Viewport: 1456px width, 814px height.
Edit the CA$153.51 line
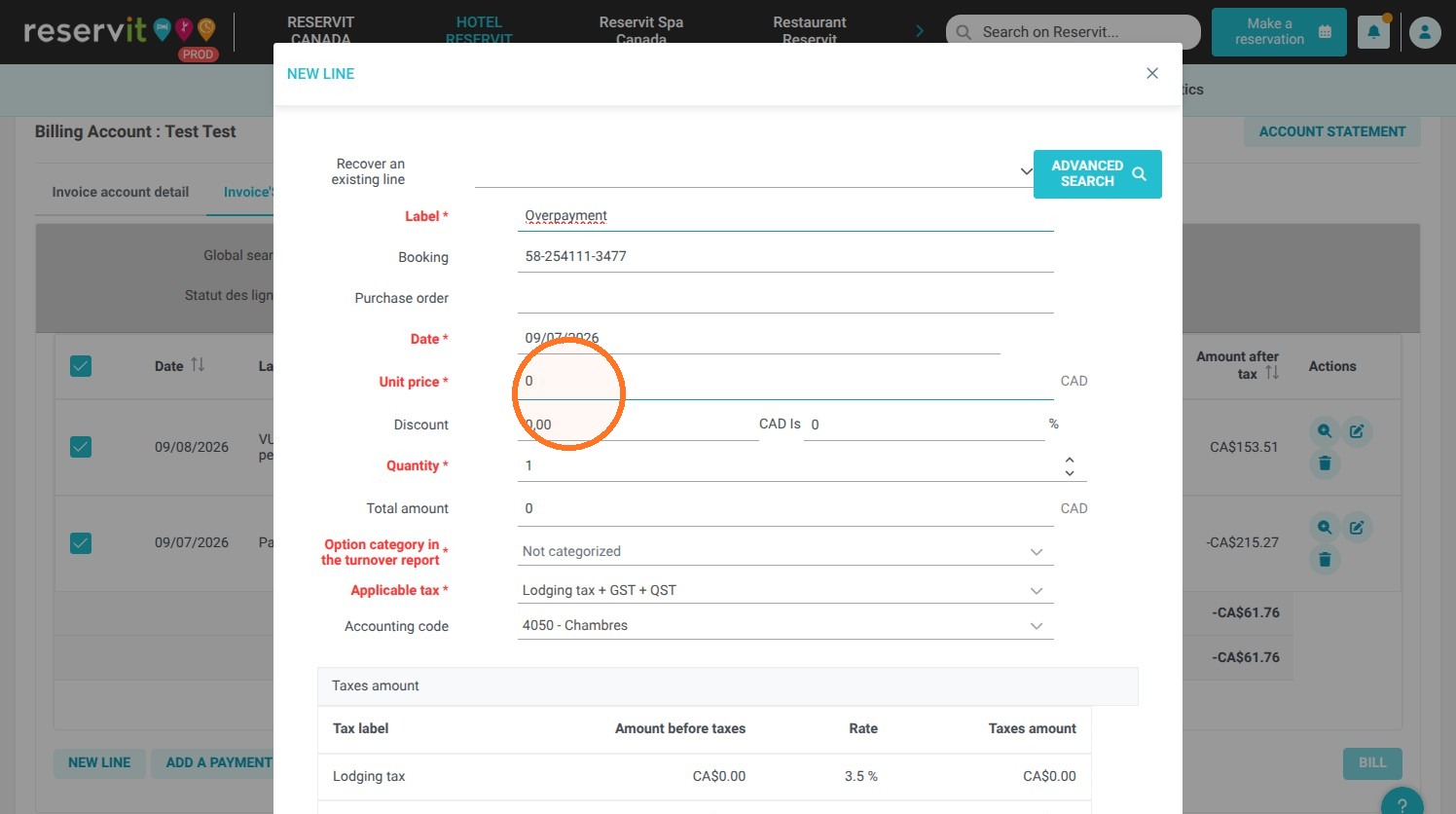coord(1357,430)
